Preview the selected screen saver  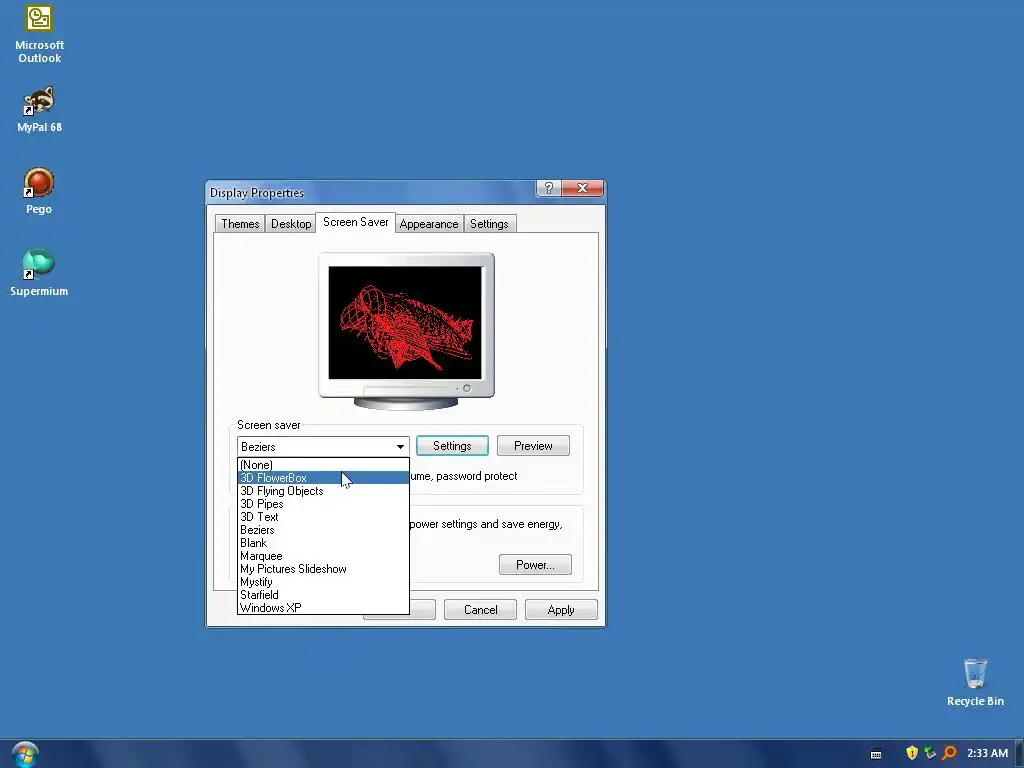coord(533,446)
